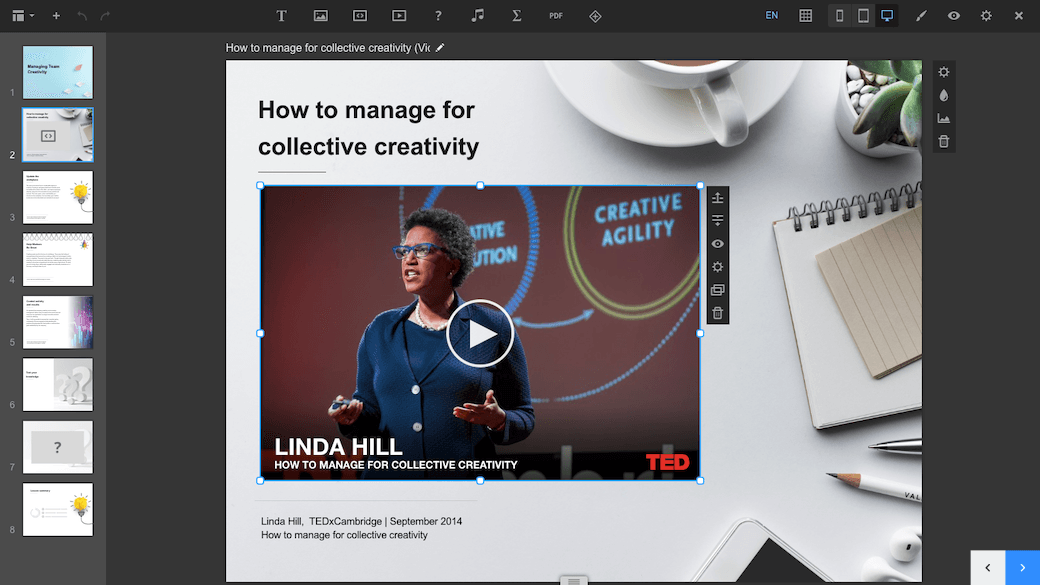The width and height of the screenshot is (1040, 585).
Task: Edit the slide title with pencil icon
Action: (440, 48)
